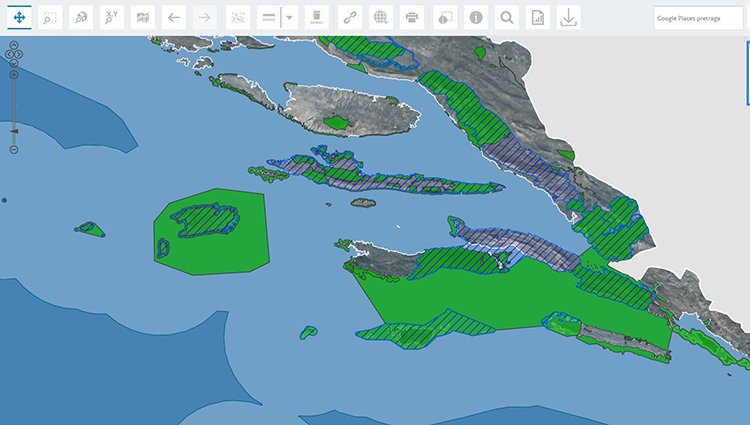This screenshot has width=750, height=425.
Task: Pan the map south with down arrow
Action: coord(14,63)
